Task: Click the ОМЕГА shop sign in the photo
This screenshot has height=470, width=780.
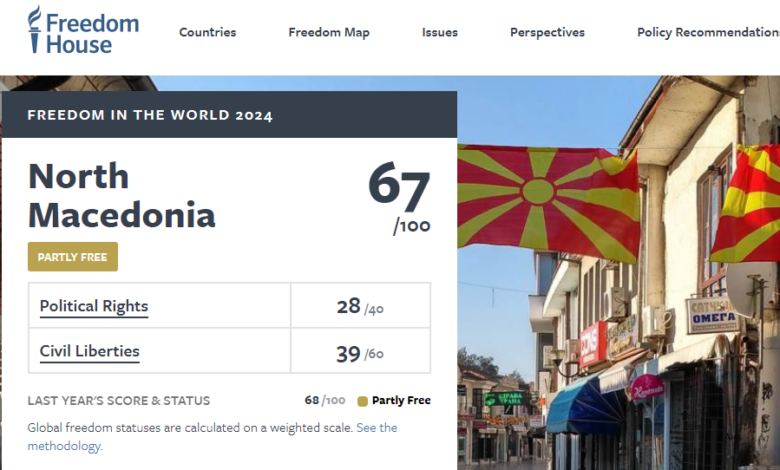Action: pos(712,316)
